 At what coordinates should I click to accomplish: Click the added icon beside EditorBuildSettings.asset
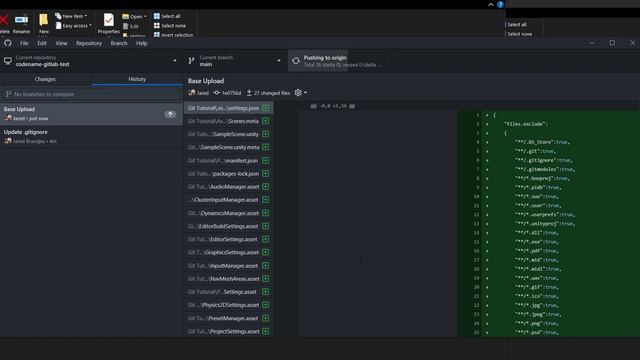pyautogui.click(x=266, y=226)
